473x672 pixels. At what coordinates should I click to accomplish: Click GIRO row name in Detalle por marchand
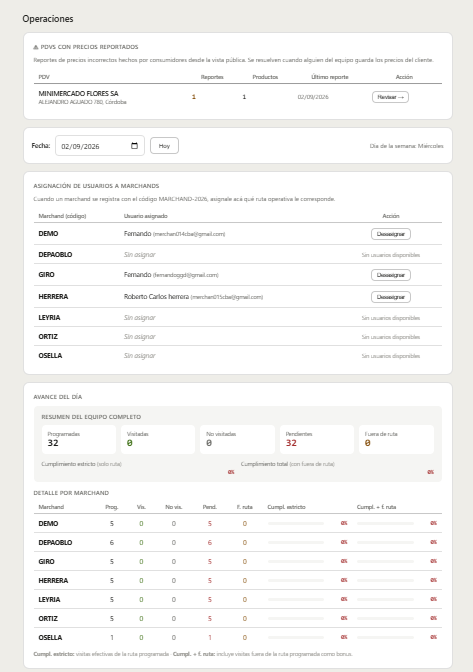(x=46, y=561)
